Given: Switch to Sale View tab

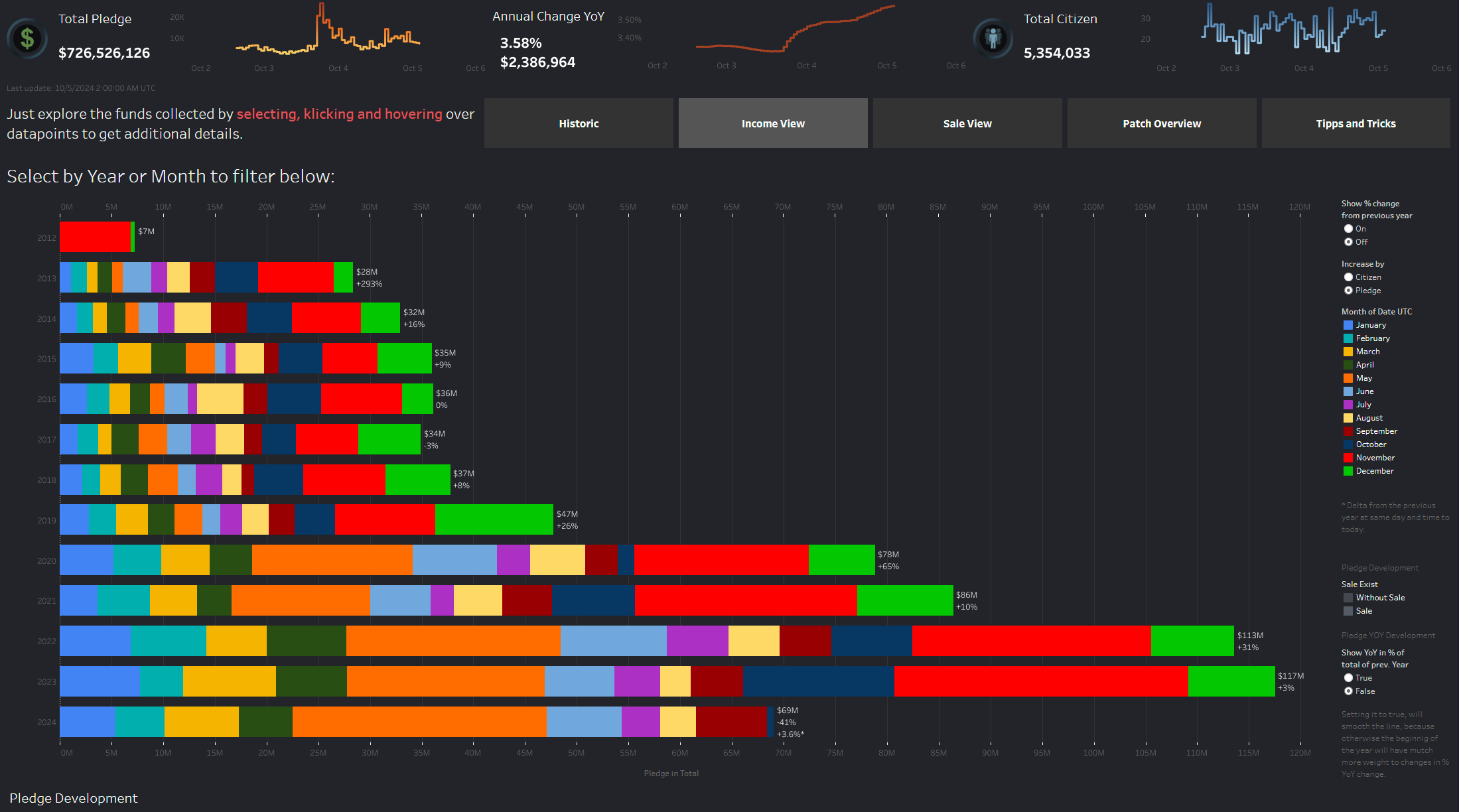Looking at the screenshot, I should click(967, 123).
